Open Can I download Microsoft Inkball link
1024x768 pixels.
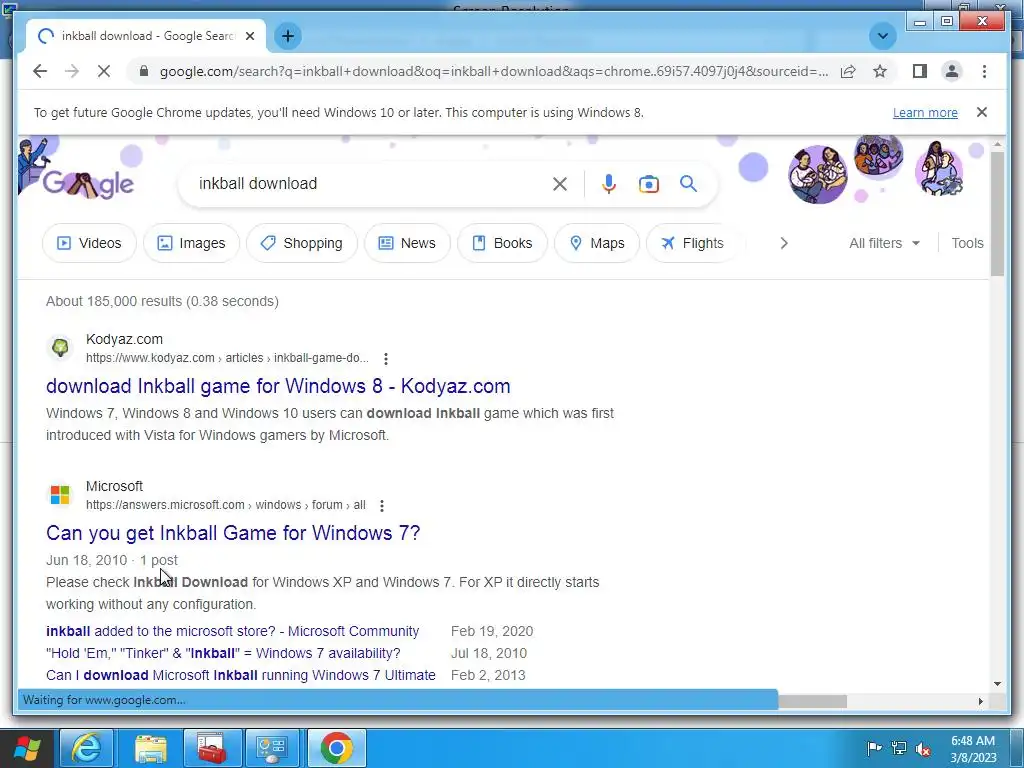240,675
